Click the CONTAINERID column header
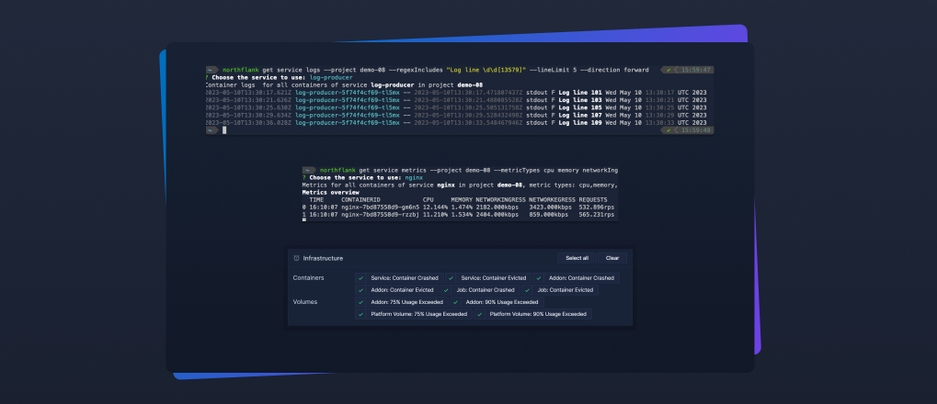The image size is (937, 404). click(360, 200)
